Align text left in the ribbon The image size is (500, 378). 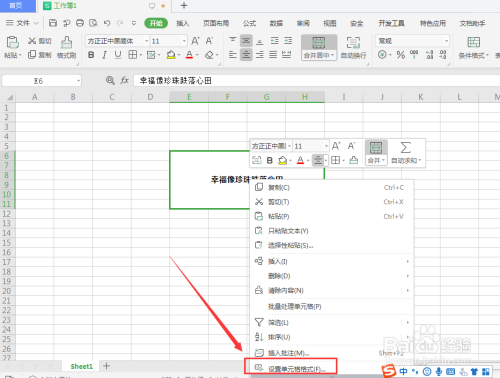click(233, 54)
